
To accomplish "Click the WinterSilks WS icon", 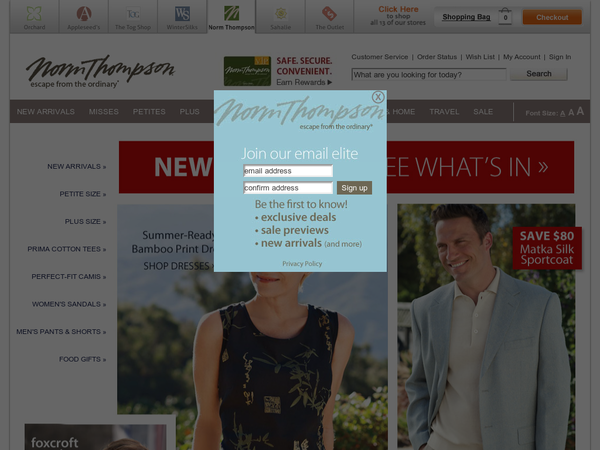I will 182,13.
